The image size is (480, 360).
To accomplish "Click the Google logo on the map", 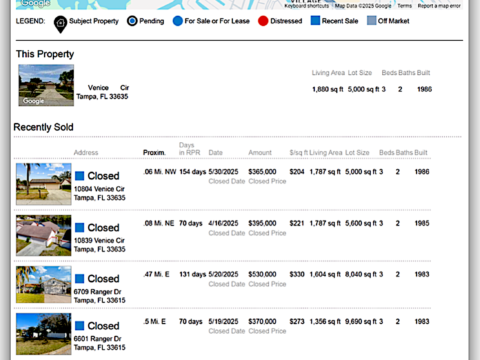I will tap(35, 3).
